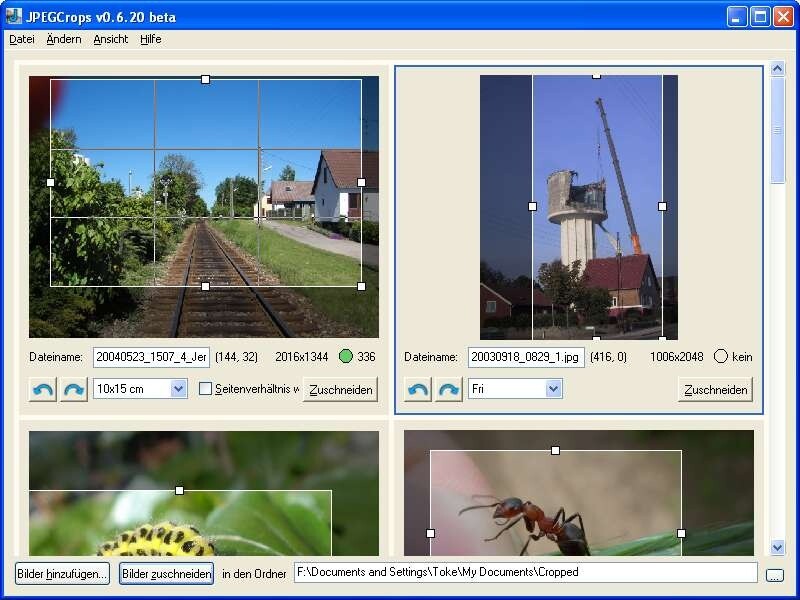Rotate the water tower photo clockwise
This screenshot has width=800, height=600.
pos(449,389)
